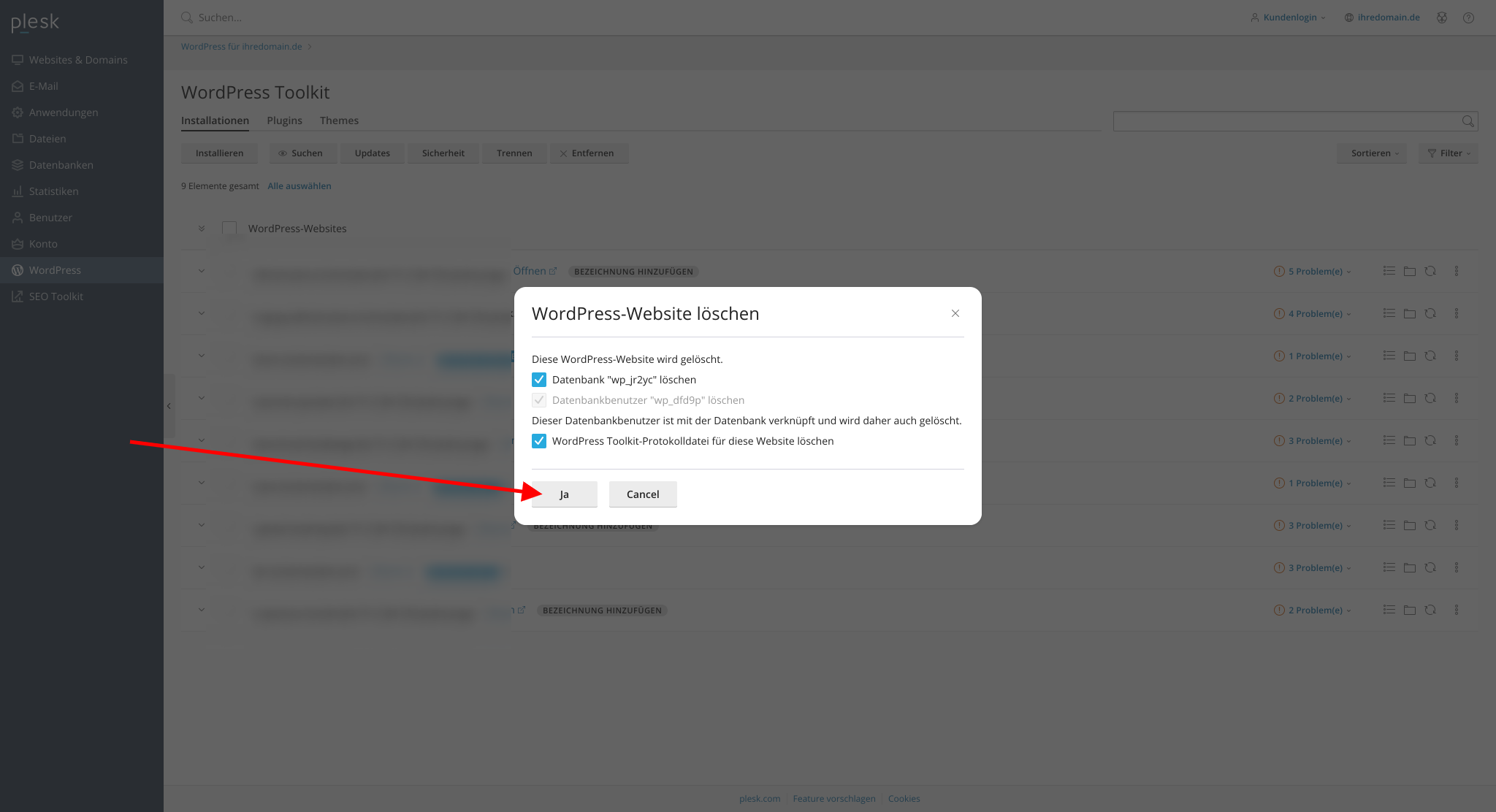The image size is (1496, 812).
Task: Uncheck Datenbank "wp_jr2yc" löschen
Action: (x=539, y=380)
